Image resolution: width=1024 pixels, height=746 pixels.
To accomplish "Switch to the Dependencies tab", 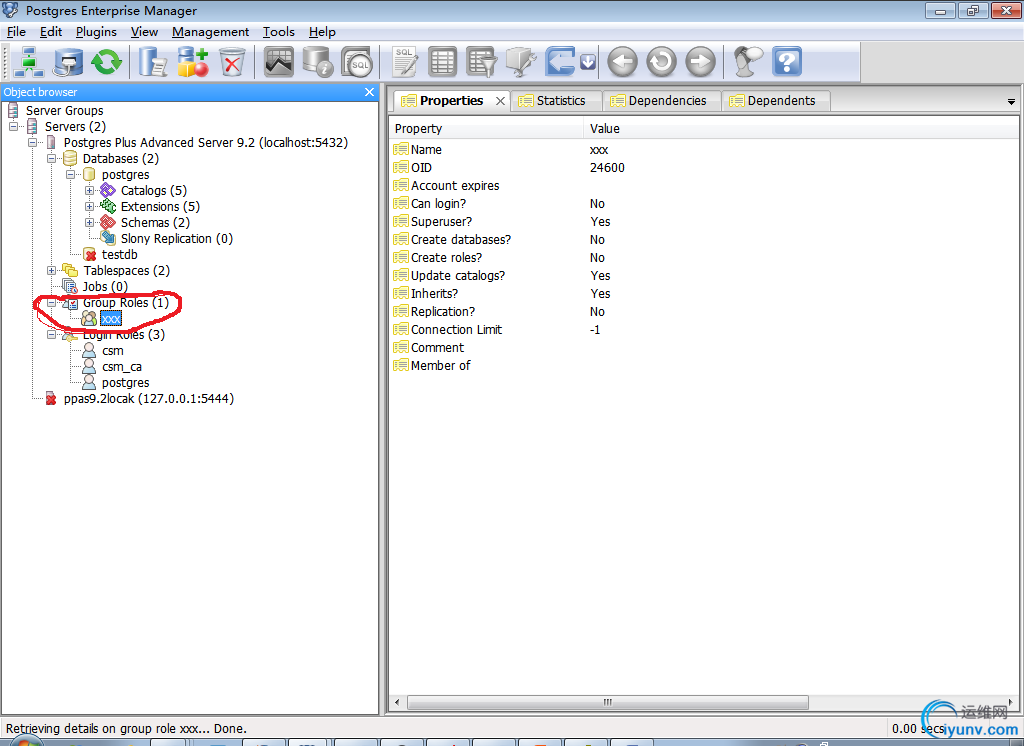I will [x=662, y=101].
